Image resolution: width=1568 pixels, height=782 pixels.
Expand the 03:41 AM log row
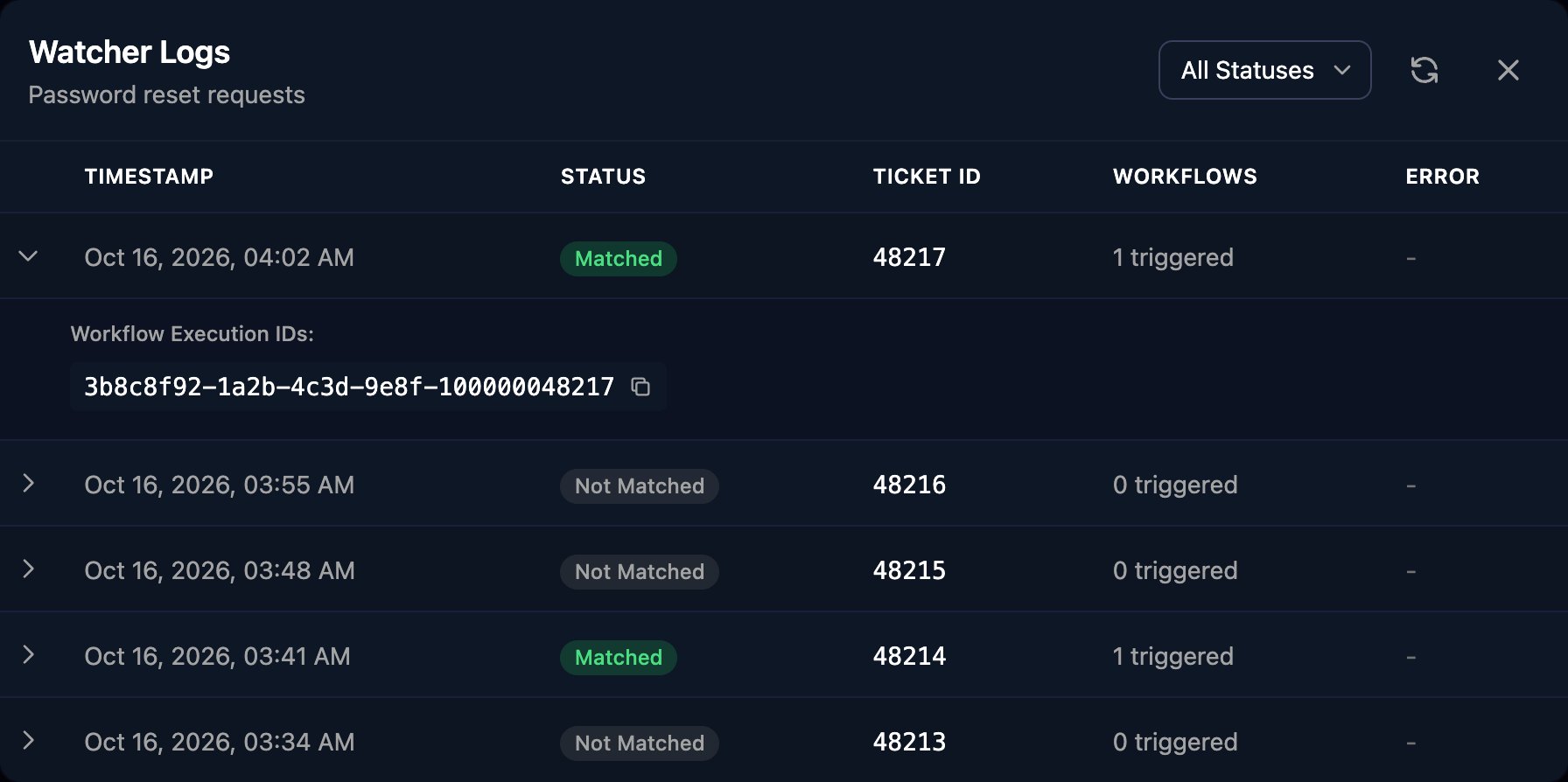[x=28, y=654]
